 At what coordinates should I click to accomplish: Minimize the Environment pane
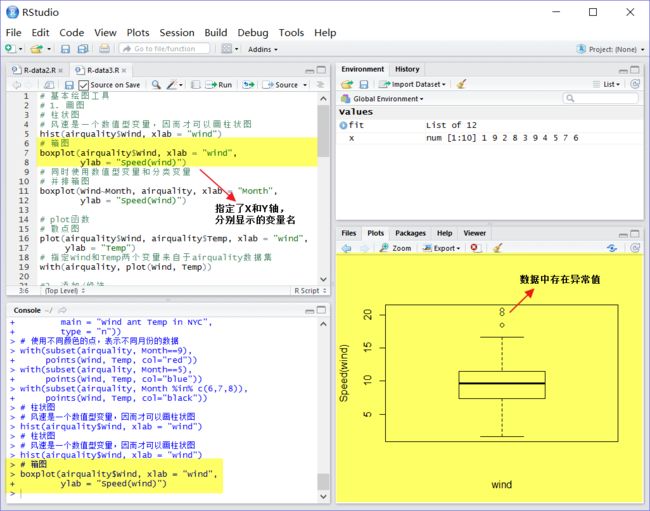(x=623, y=70)
